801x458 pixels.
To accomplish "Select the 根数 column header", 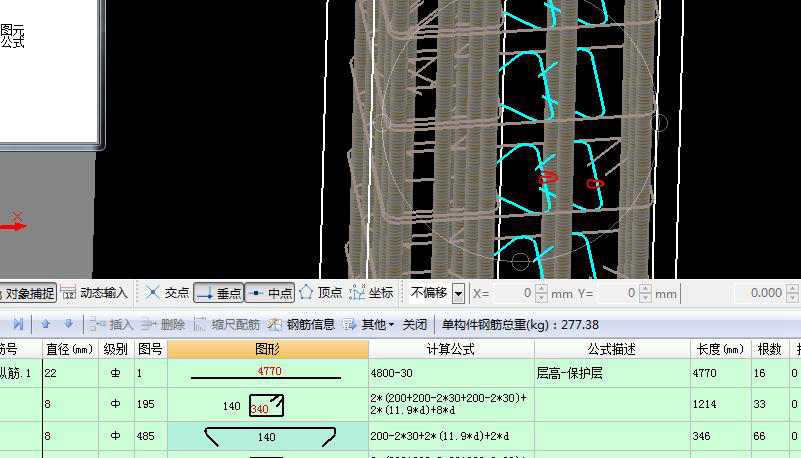I will pos(770,349).
